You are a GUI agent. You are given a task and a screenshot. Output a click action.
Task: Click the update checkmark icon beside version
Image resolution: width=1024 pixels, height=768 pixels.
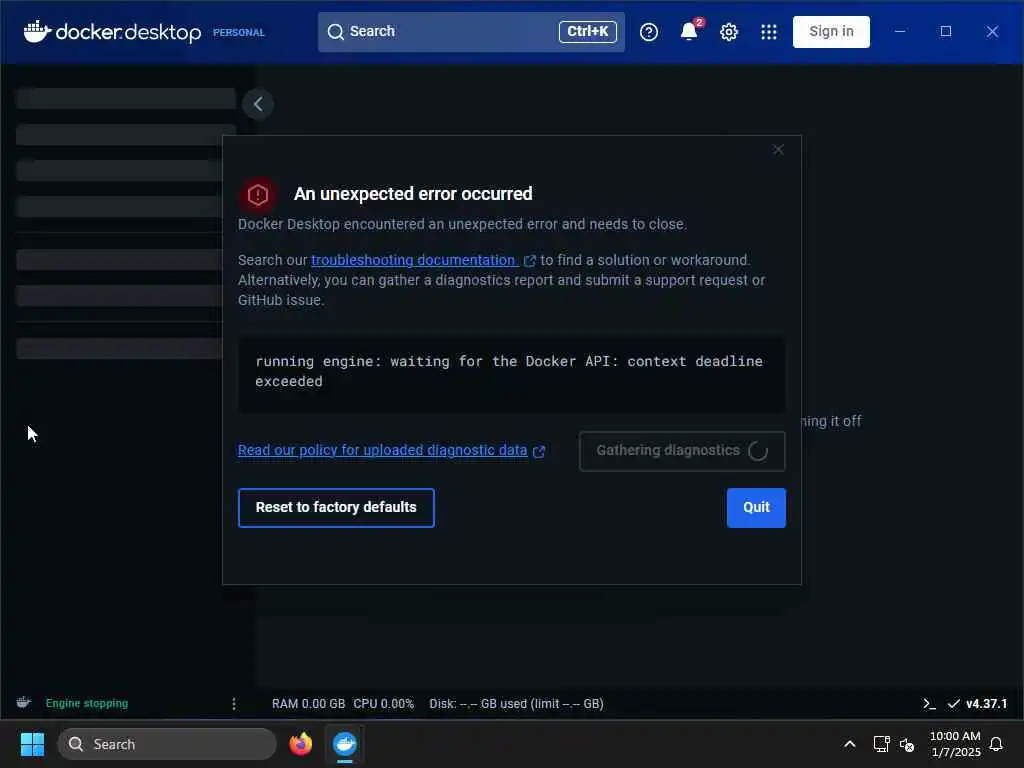pyautogui.click(x=953, y=703)
